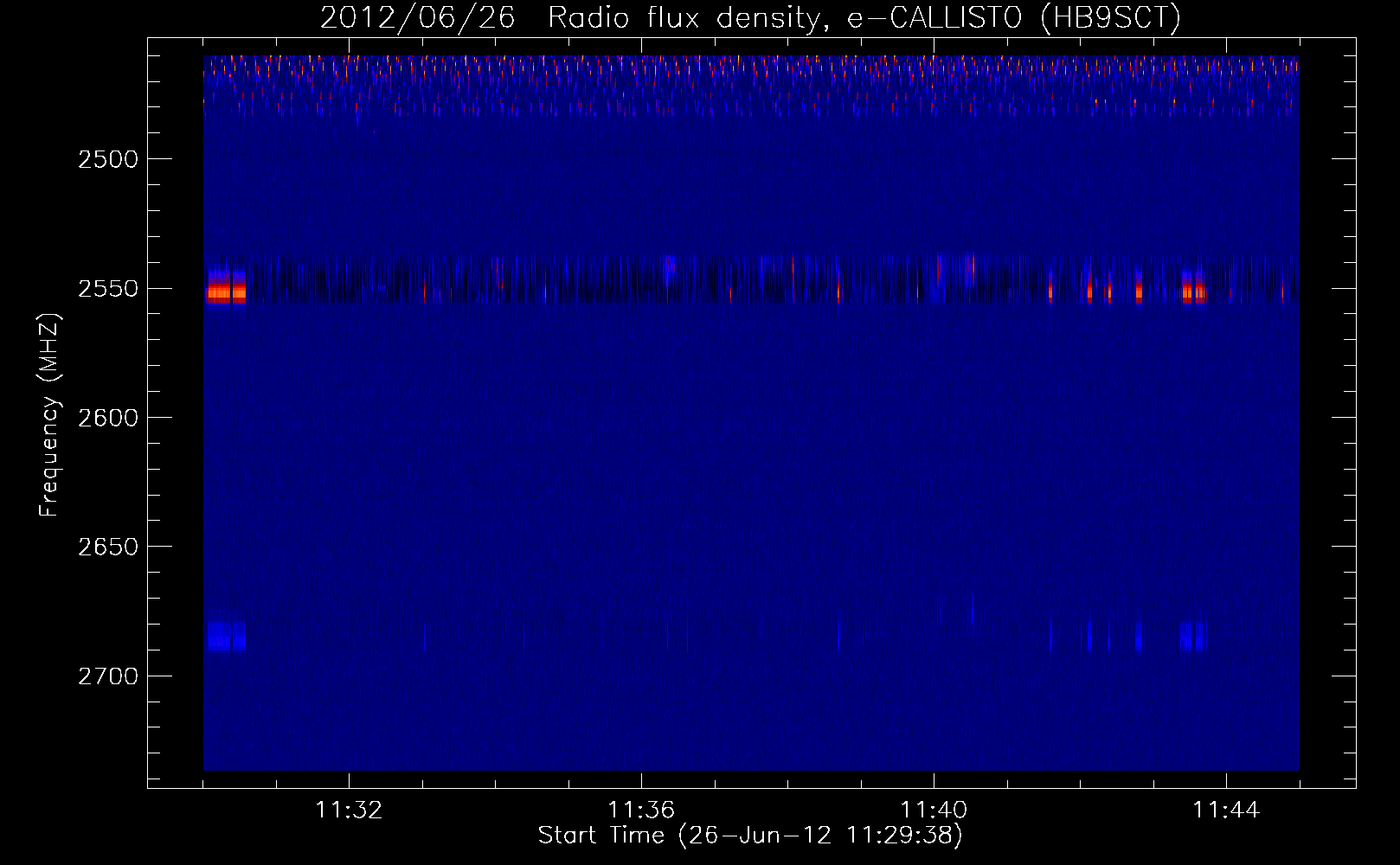Image resolution: width=1400 pixels, height=865 pixels.
Task: Click the 11:36 time axis label
Action: [641, 811]
